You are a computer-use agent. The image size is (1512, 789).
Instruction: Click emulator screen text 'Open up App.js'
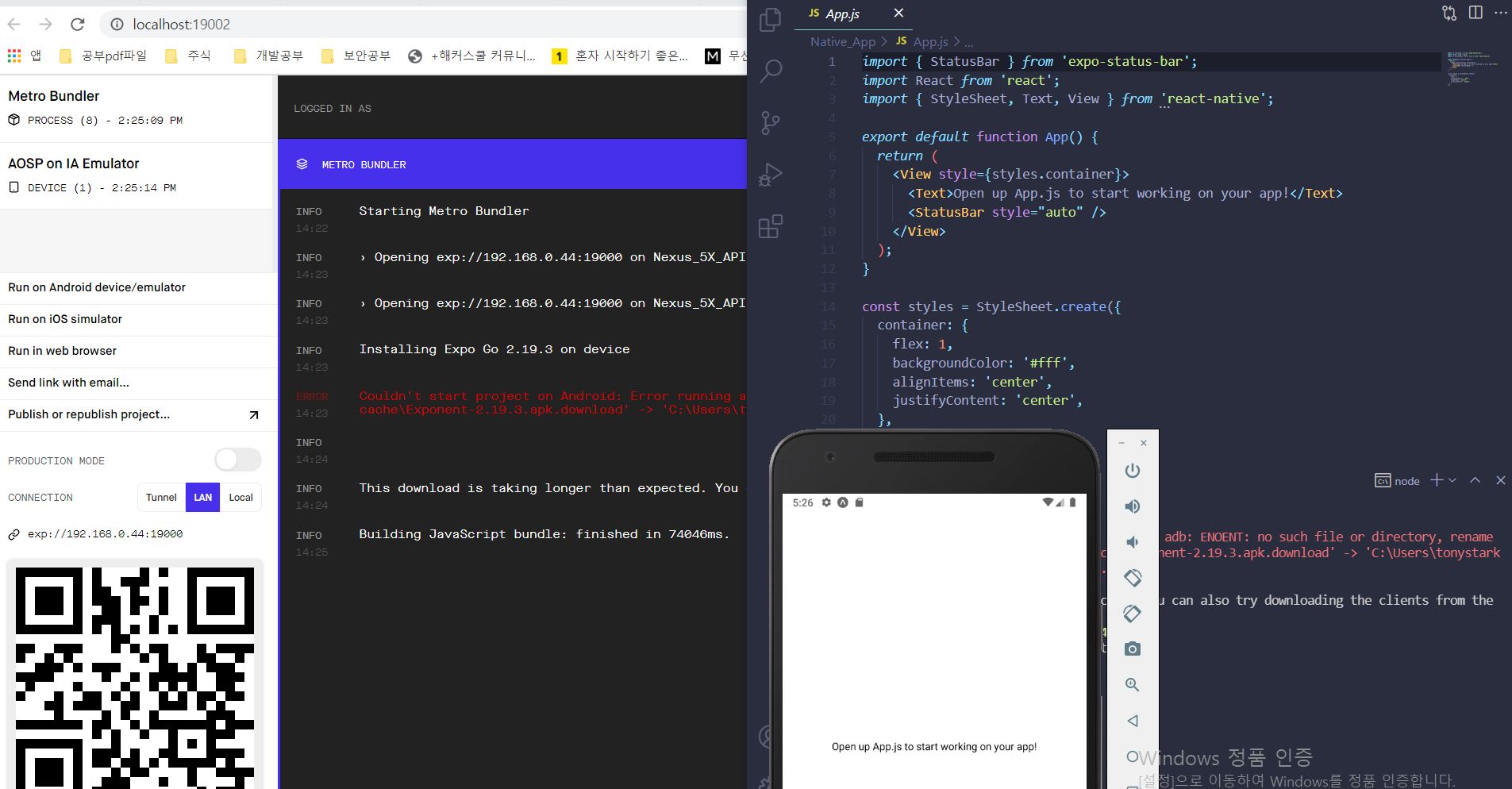click(x=934, y=747)
